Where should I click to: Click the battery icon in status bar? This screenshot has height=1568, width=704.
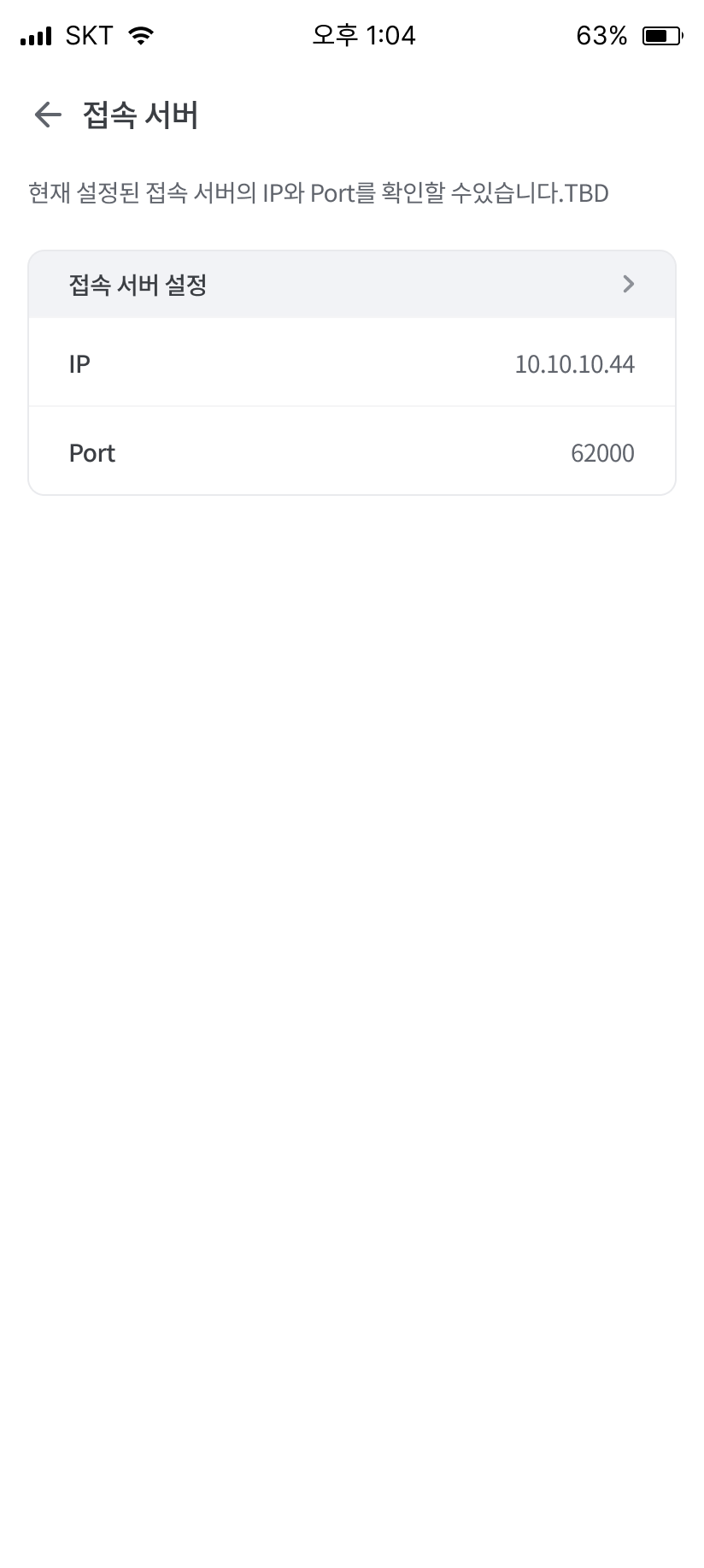point(661,36)
